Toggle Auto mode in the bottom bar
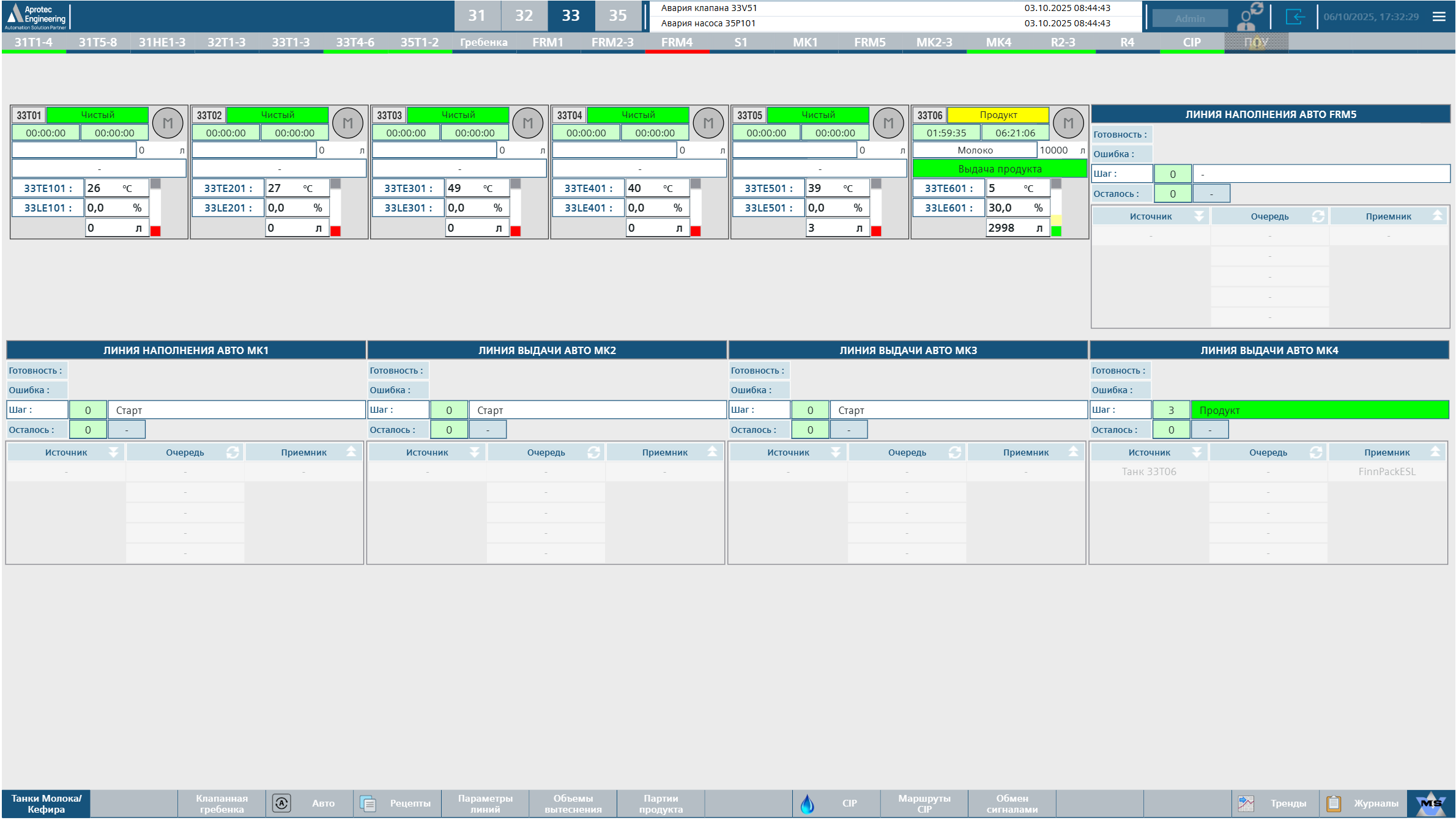1456x820 pixels. tap(281, 803)
